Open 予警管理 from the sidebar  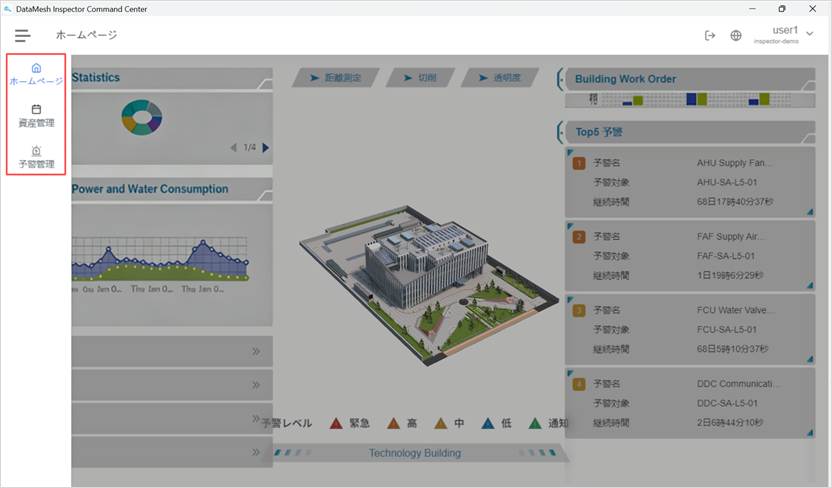[36, 157]
